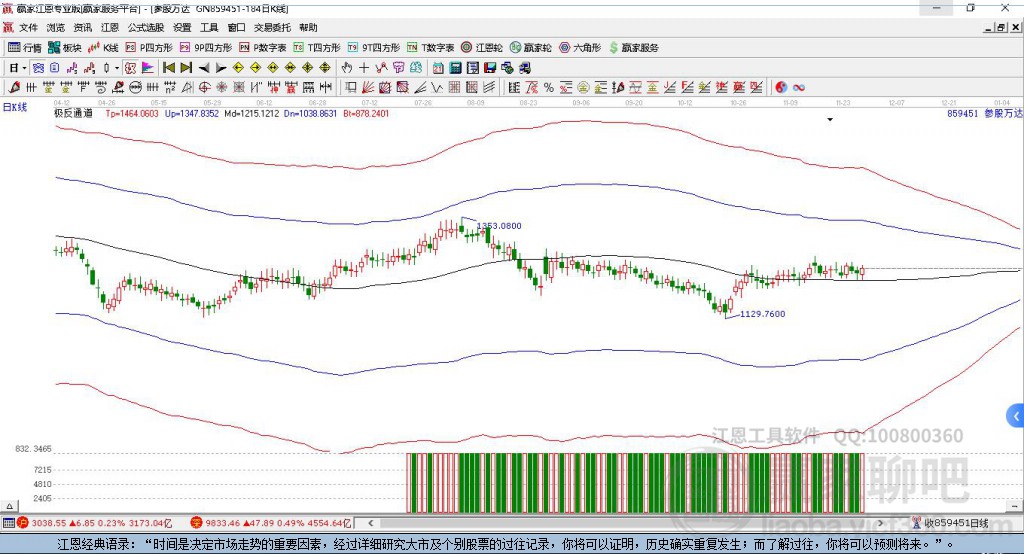Screen dimensions: 1024x554
Task: Open the 行情 market quotes view
Action: pyautogui.click(x=25, y=47)
